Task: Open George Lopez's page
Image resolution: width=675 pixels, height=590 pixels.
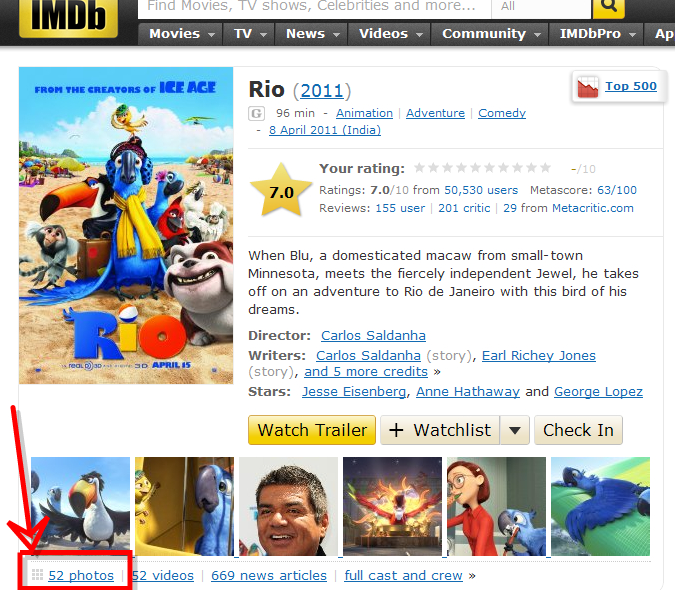Action: click(598, 392)
